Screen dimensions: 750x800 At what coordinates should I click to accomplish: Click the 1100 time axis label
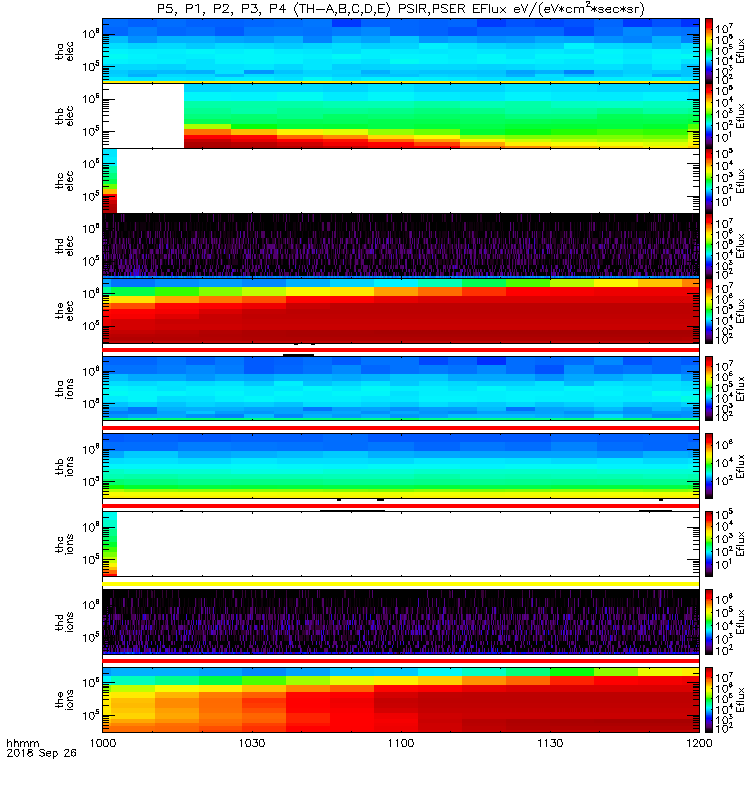[x=401, y=743]
